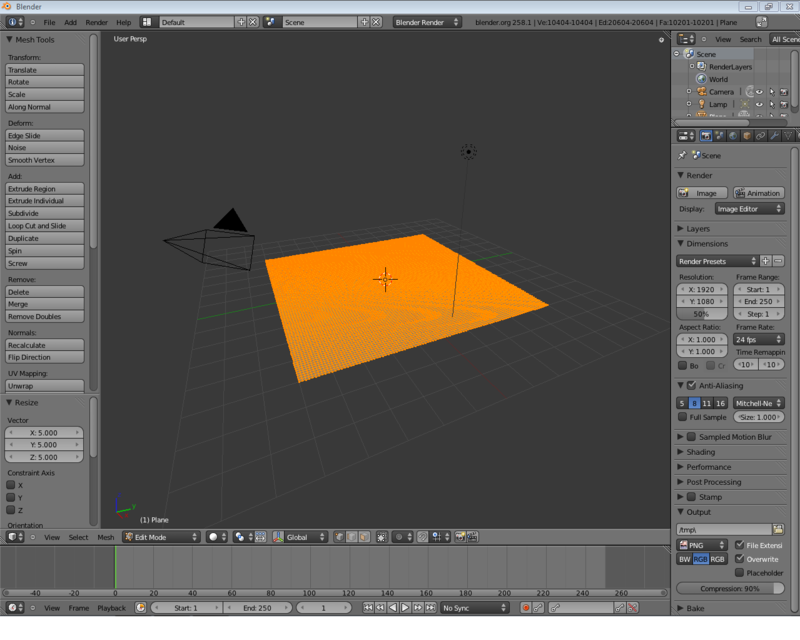Disable the Anti-Aliasing checkbox
The image size is (800, 640).
coord(691,385)
